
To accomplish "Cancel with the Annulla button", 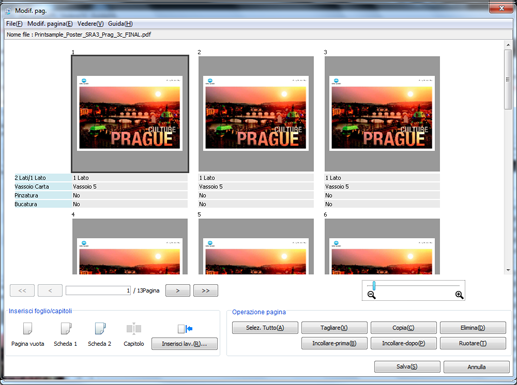I will [476, 367].
